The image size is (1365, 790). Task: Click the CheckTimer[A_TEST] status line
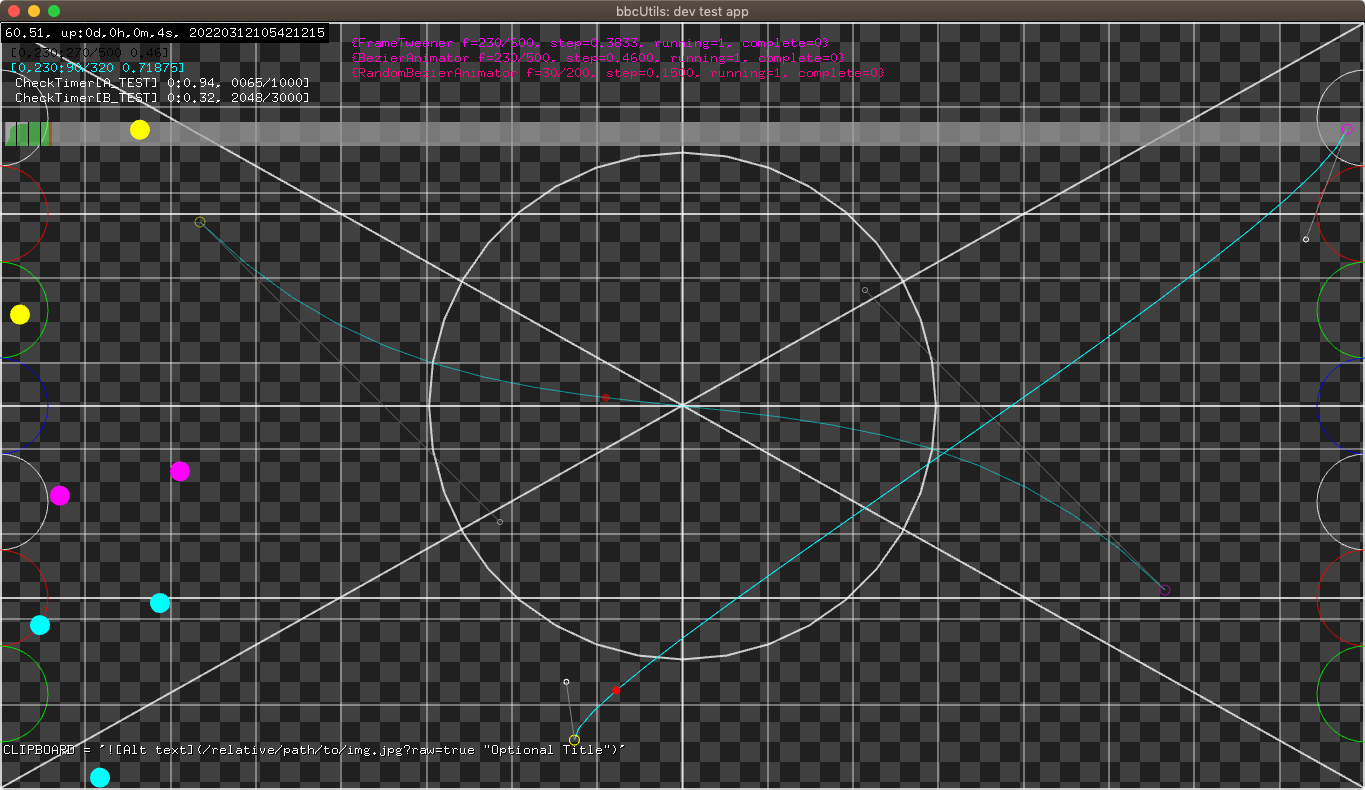(x=161, y=82)
